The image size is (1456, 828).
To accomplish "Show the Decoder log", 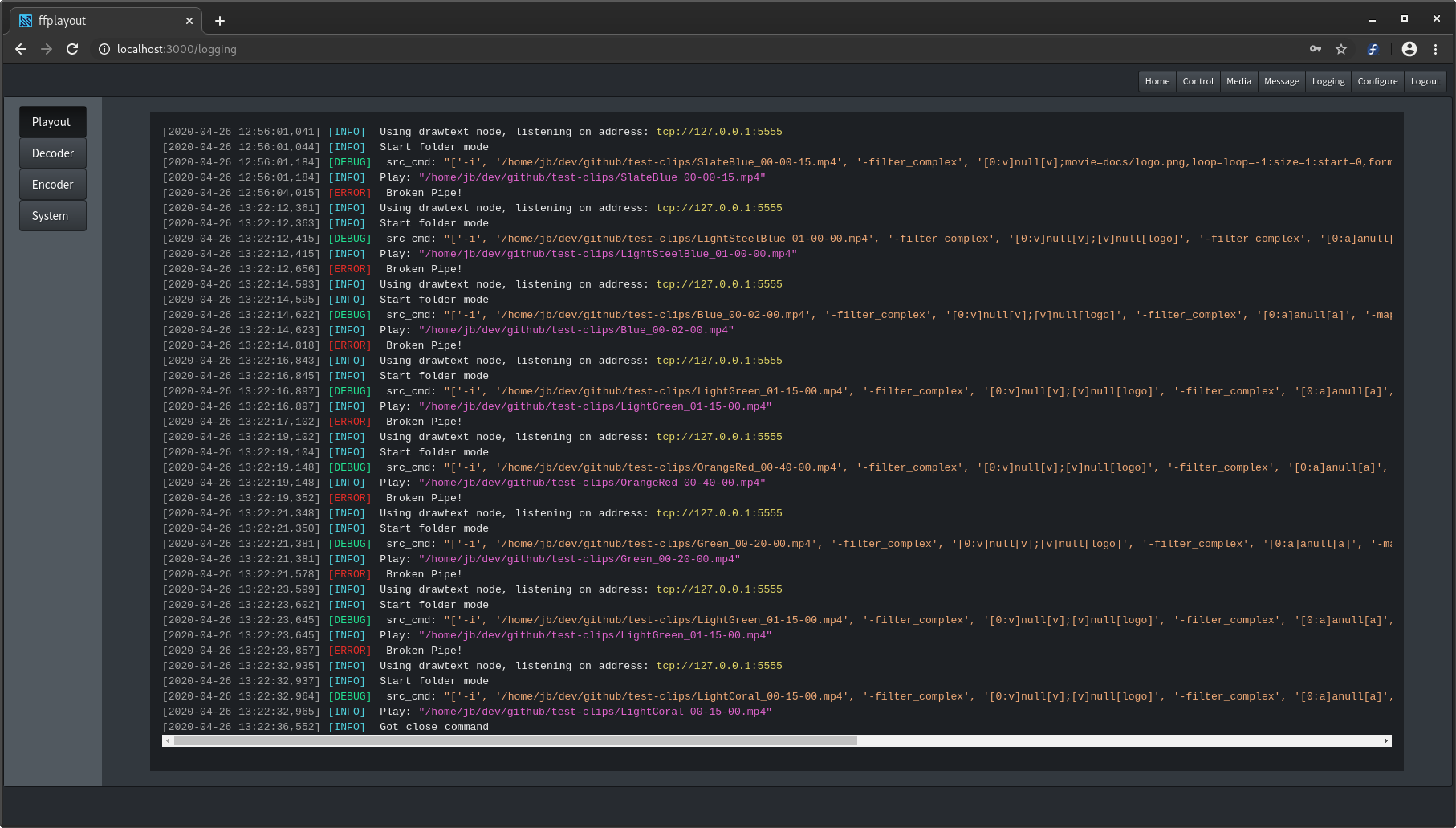I will (53, 153).
